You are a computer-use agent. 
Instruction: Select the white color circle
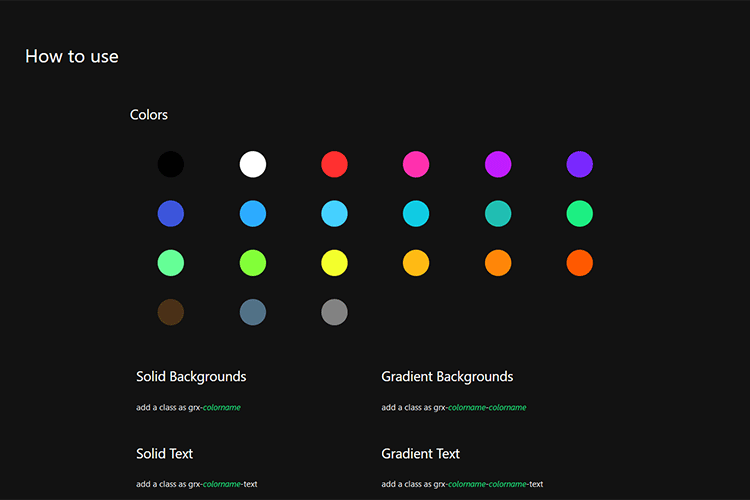253,164
